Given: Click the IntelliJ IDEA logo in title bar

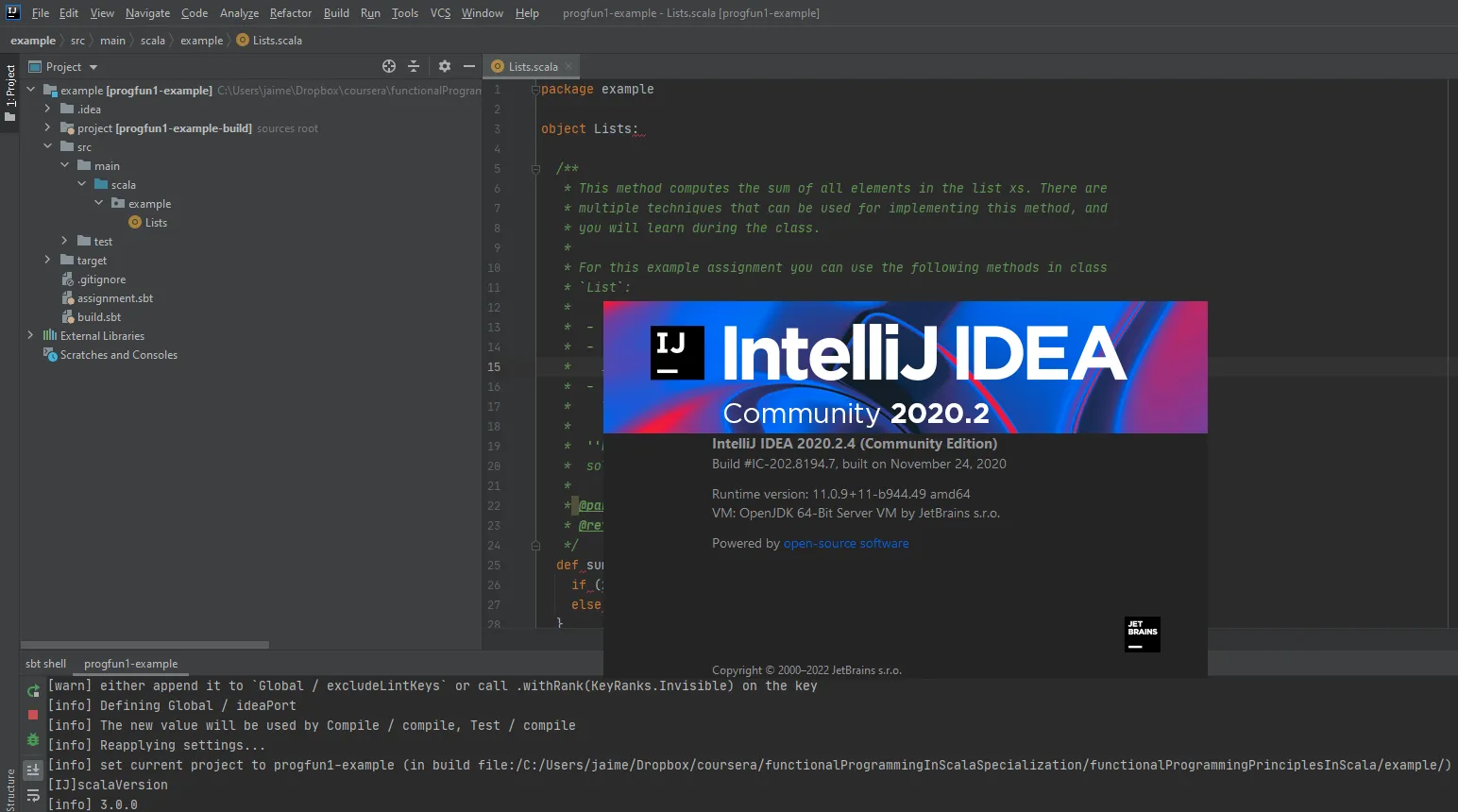Looking at the screenshot, I should coord(13,12).
